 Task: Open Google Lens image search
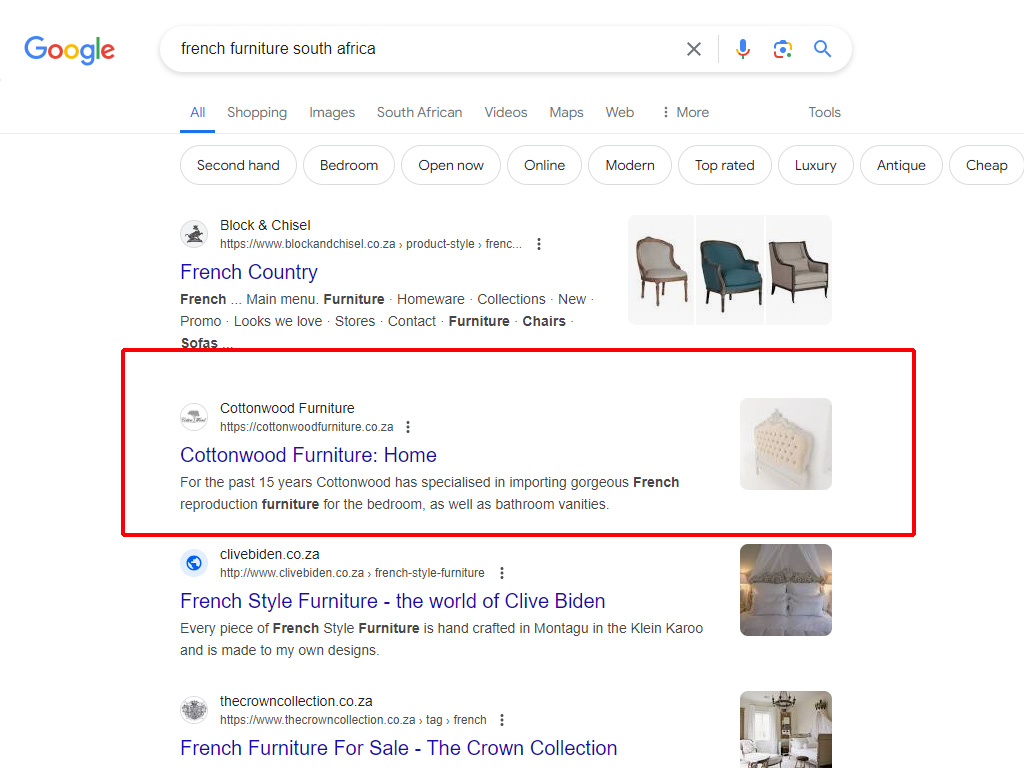coord(783,49)
